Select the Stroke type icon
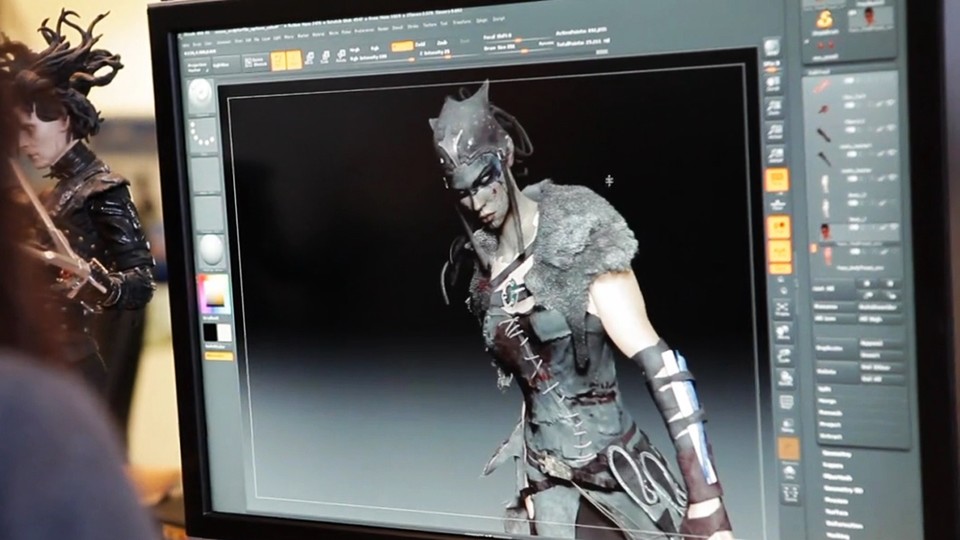 click(203, 134)
